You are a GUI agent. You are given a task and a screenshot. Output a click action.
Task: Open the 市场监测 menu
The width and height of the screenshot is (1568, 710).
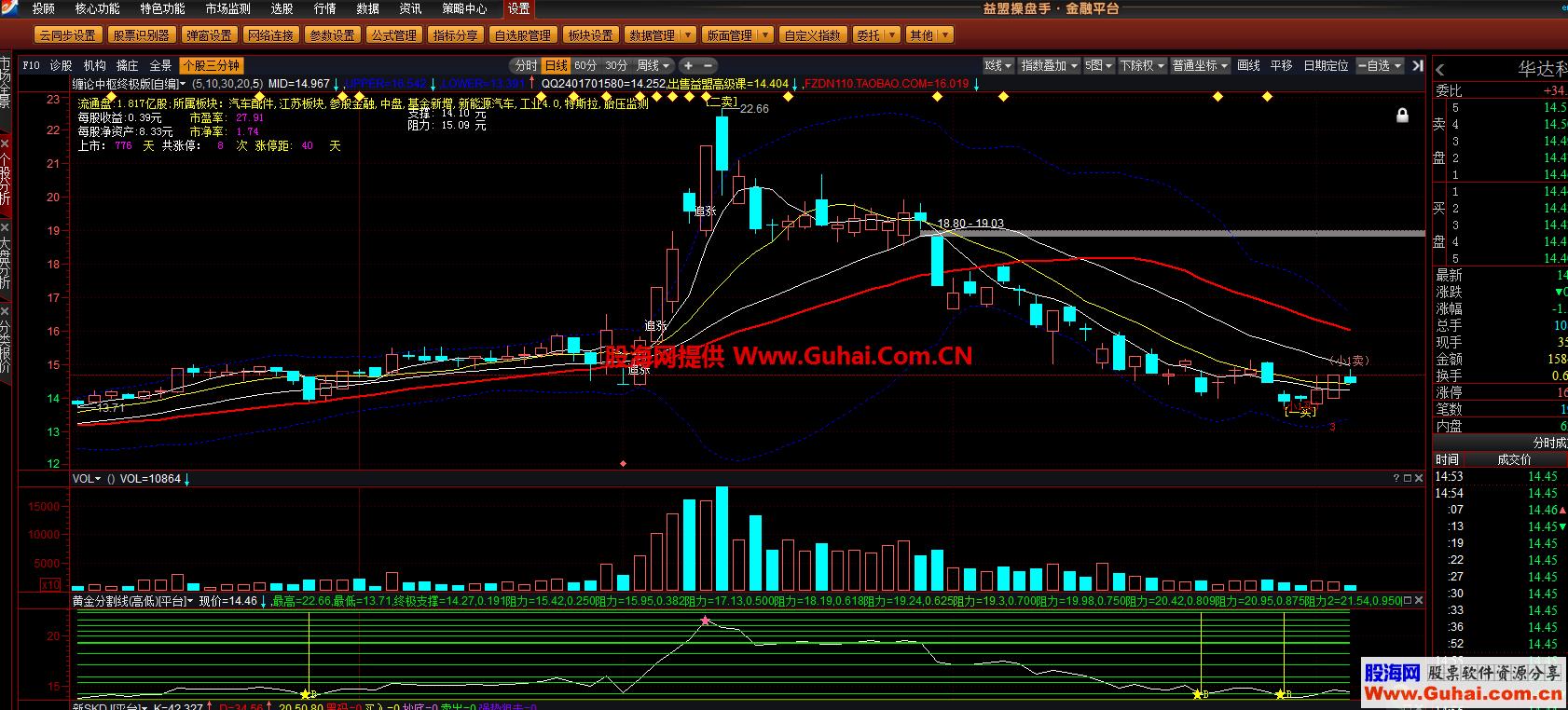[x=227, y=8]
